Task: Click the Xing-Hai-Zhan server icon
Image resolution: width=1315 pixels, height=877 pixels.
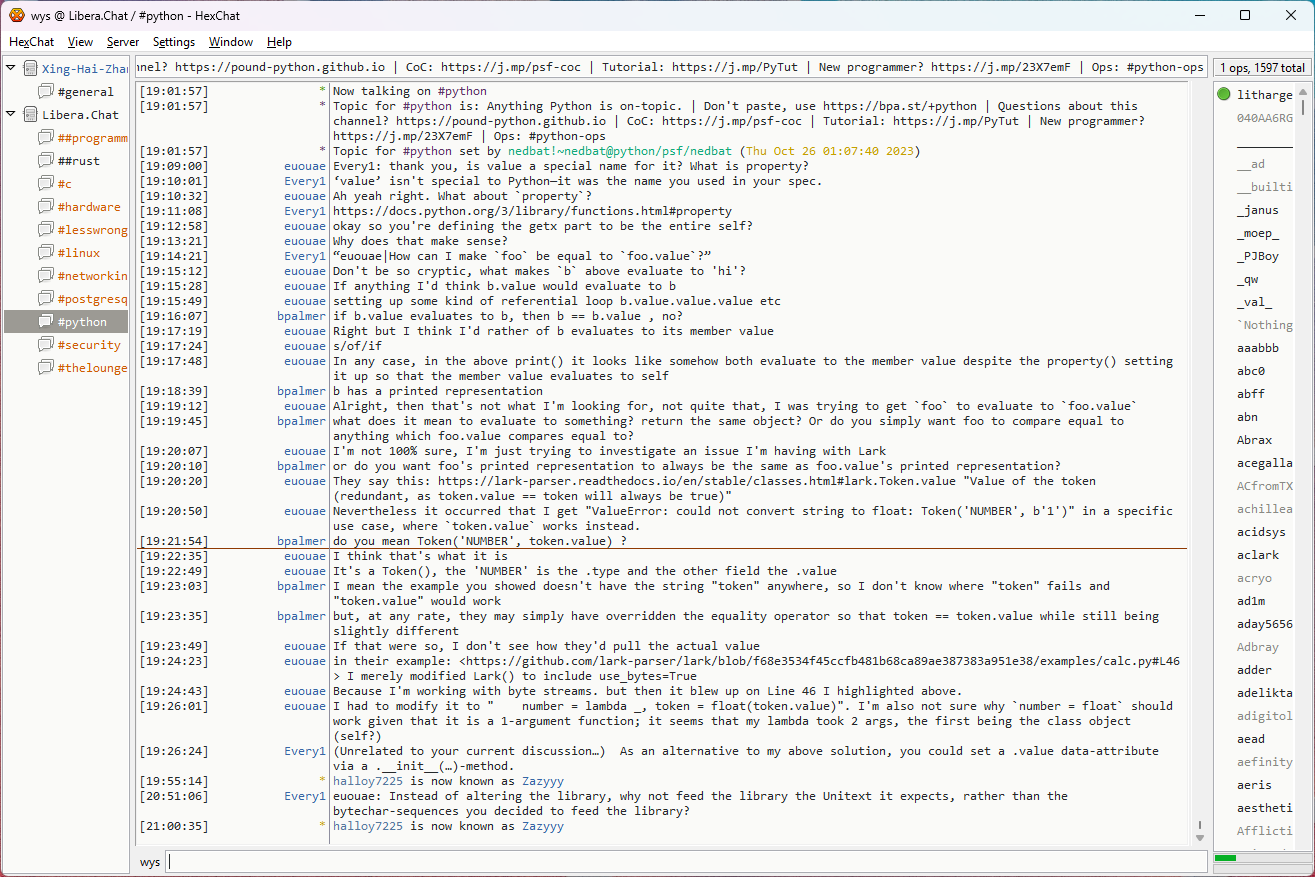Action: (30, 69)
